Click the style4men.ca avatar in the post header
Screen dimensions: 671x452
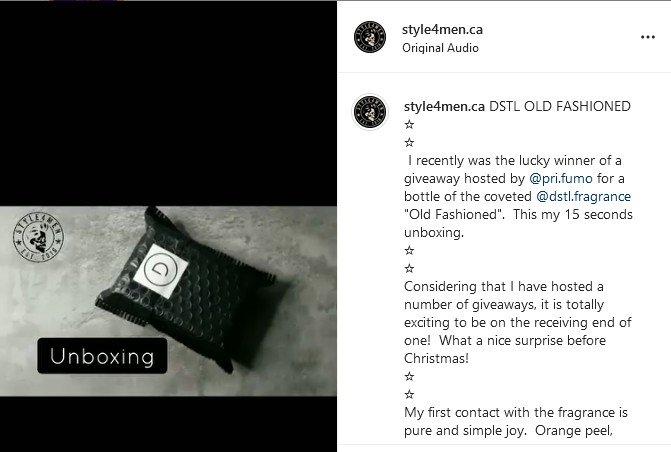(x=370, y=37)
